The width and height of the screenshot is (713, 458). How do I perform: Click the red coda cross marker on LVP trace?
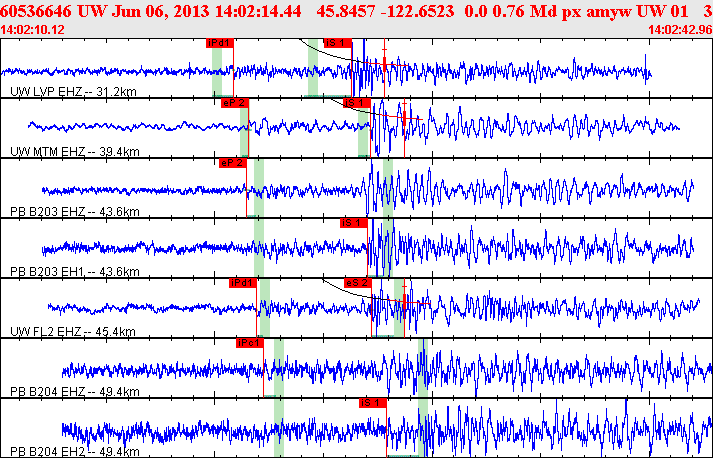pyautogui.click(x=385, y=64)
